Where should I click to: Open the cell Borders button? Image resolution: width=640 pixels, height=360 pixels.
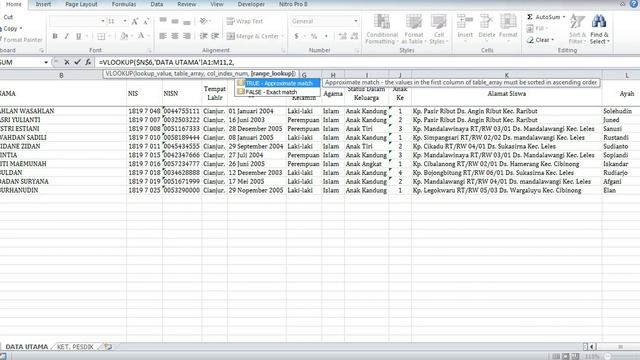[101, 36]
